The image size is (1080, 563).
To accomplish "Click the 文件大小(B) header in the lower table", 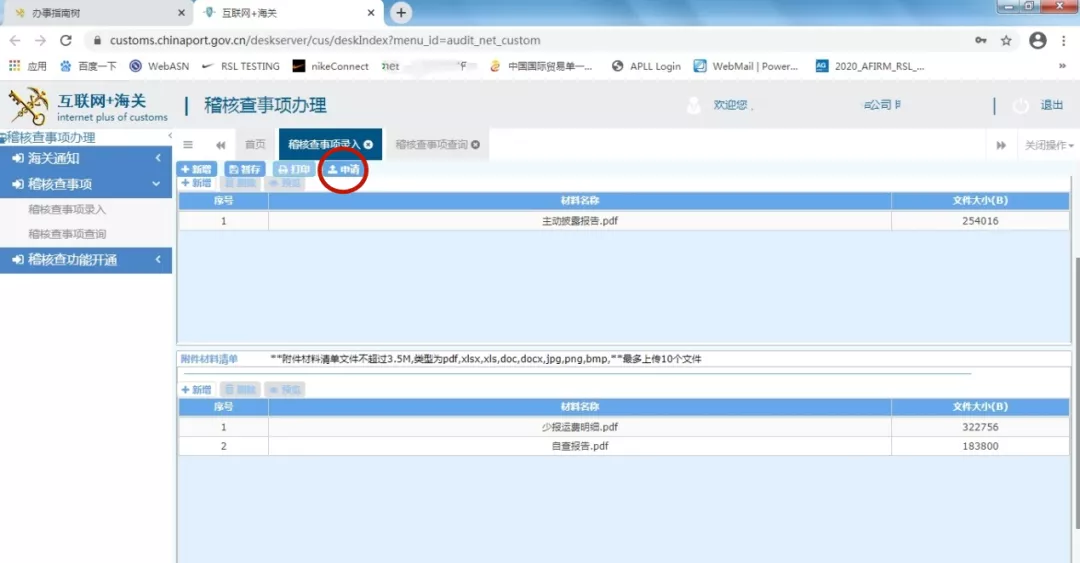I will (980, 407).
